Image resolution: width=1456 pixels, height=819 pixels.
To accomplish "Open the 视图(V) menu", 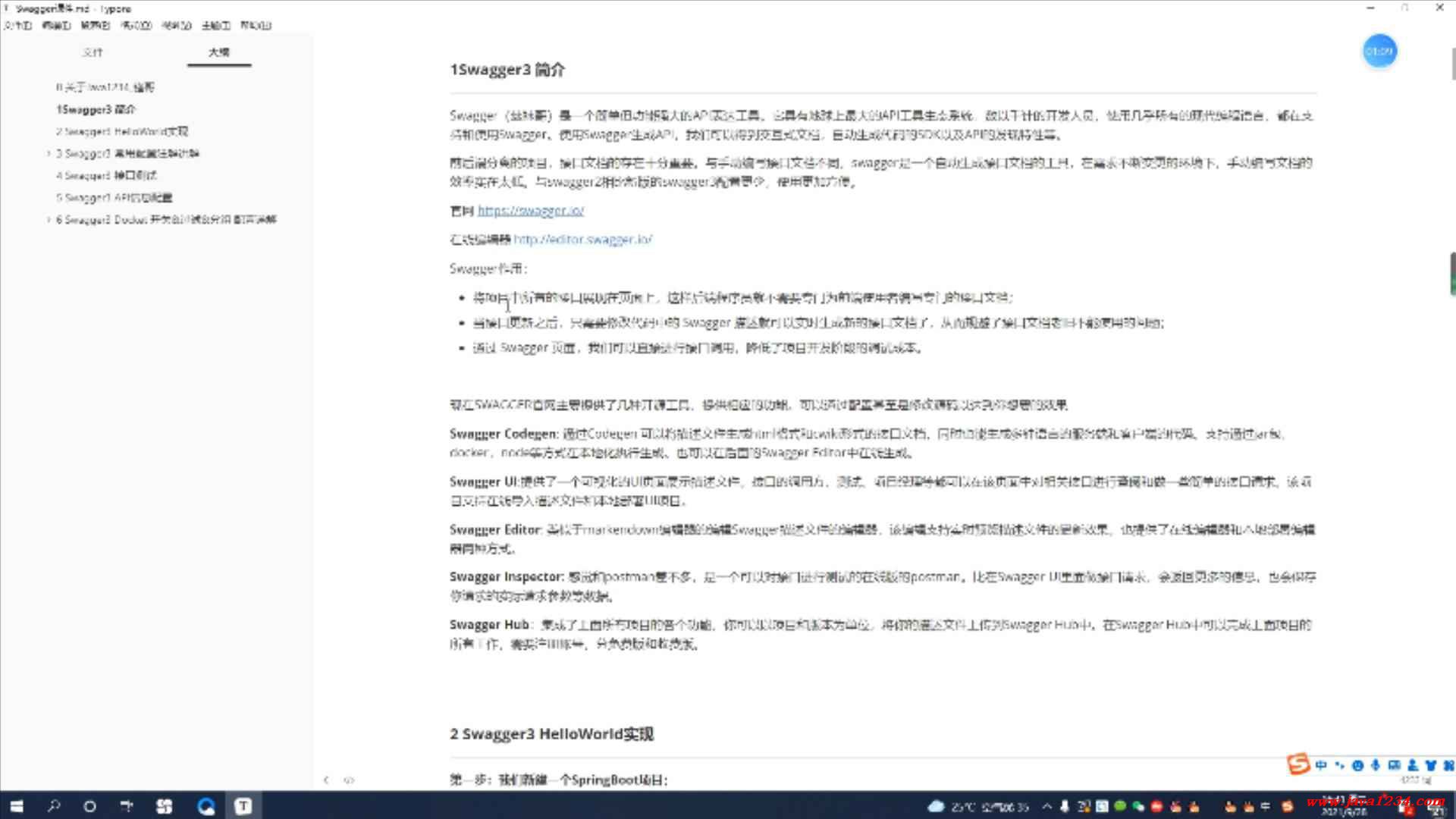I will [176, 25].
